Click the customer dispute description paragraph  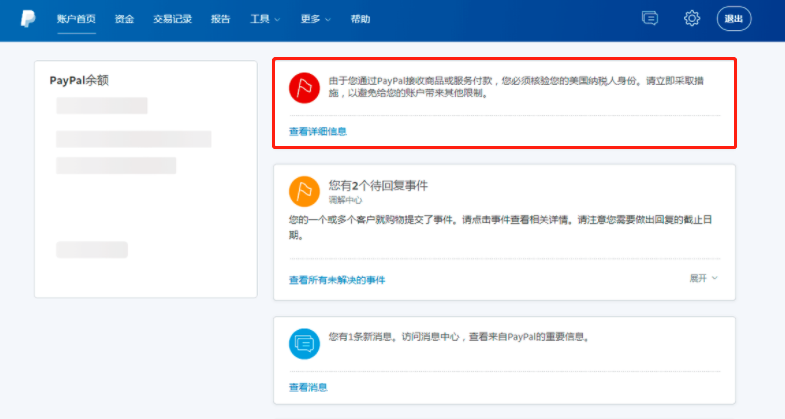tap(501, 227)
